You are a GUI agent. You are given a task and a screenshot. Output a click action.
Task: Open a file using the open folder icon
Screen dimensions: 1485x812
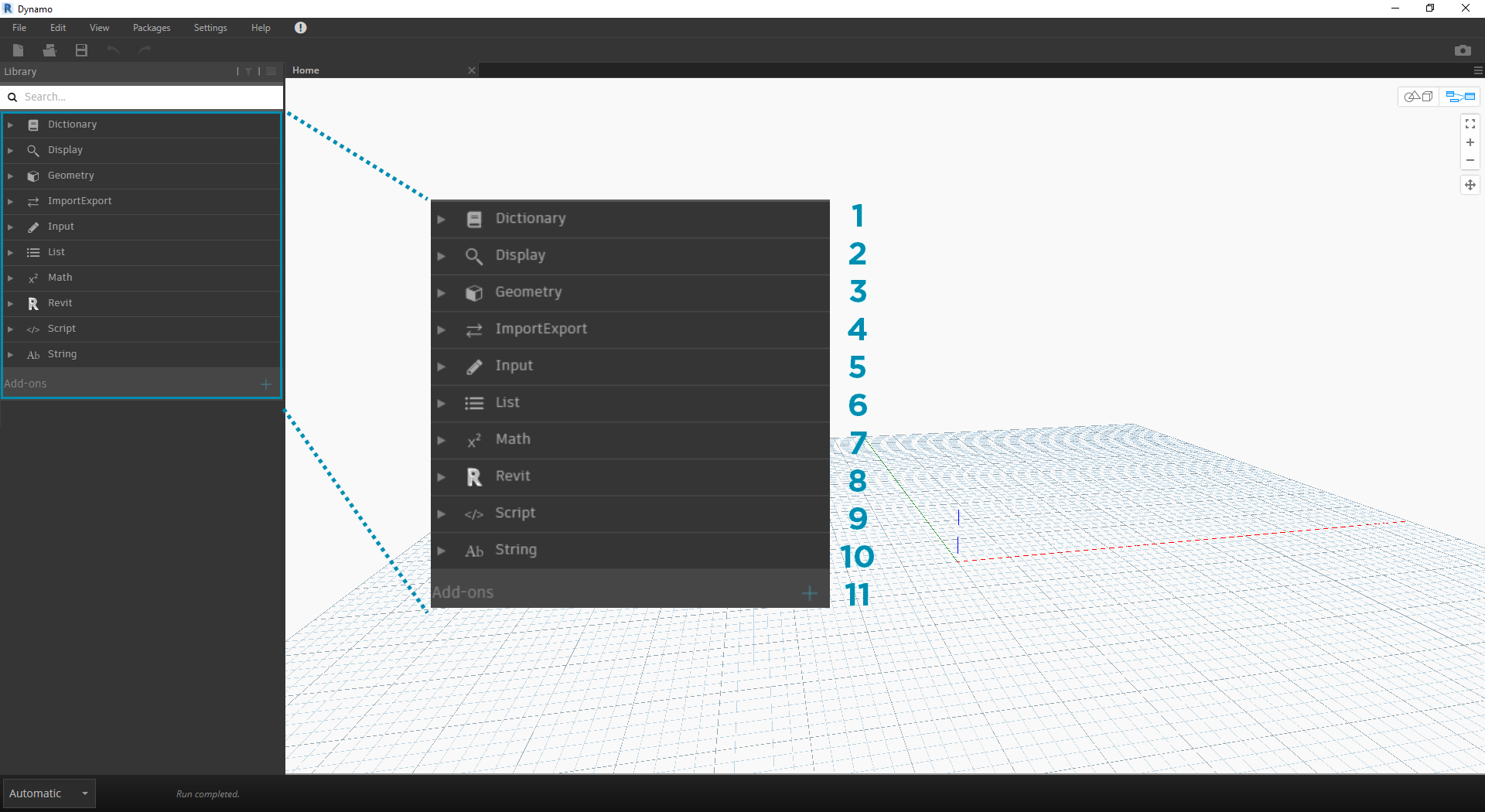point(49,50)
